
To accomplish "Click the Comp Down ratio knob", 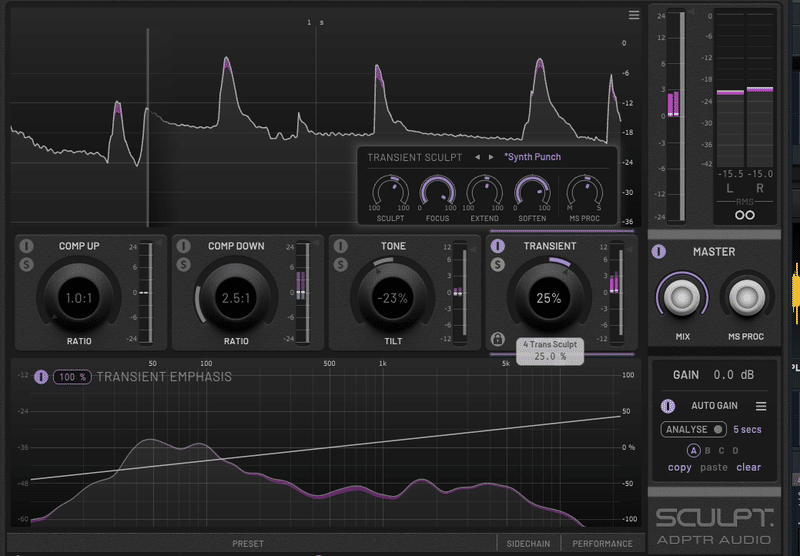I will 236,298.
